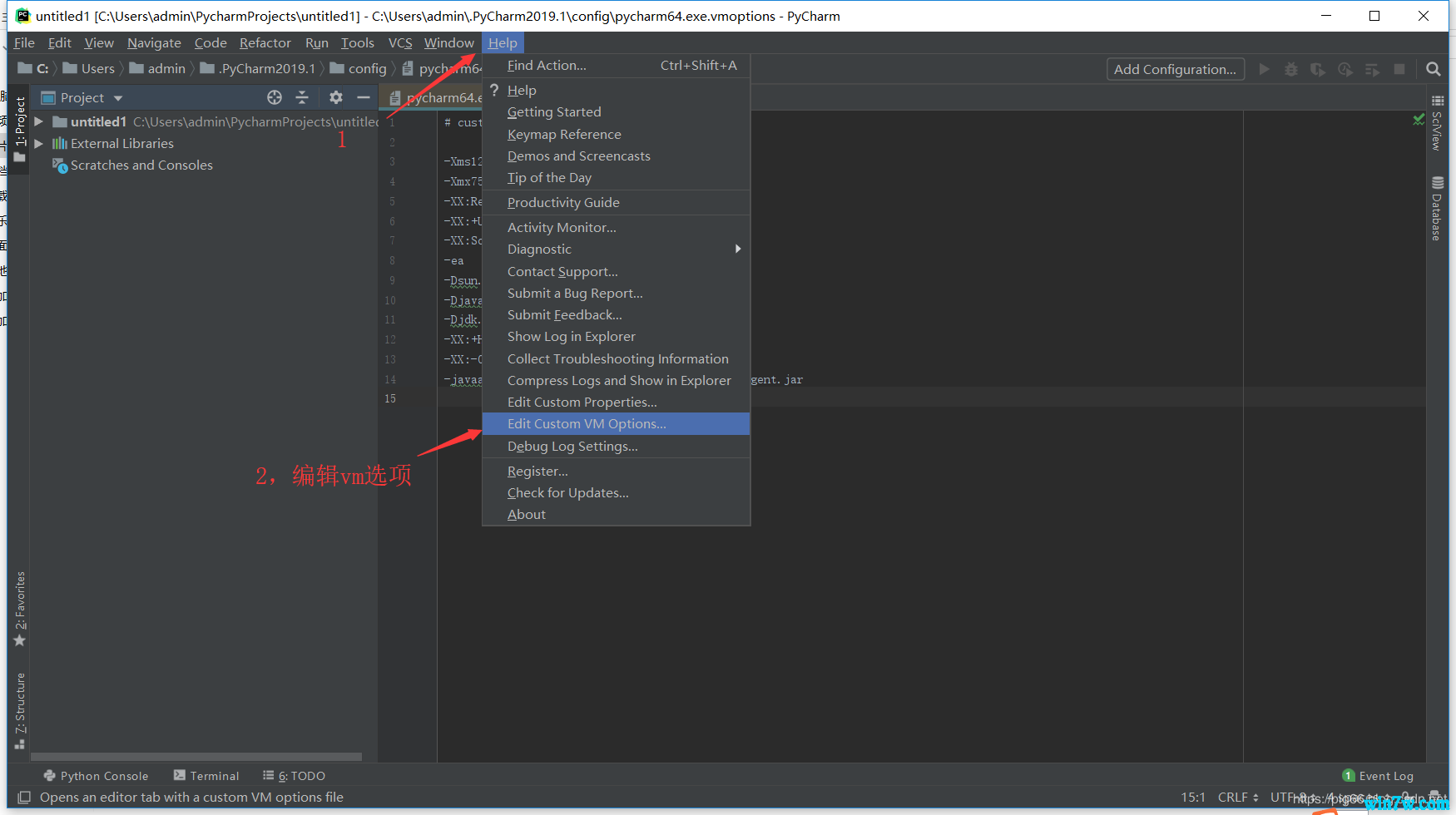Open the 6: TODO tool window
Image resolution: width=1456 pixels, height=815 pixels.
pyautogui.click(x=294, y=775)
